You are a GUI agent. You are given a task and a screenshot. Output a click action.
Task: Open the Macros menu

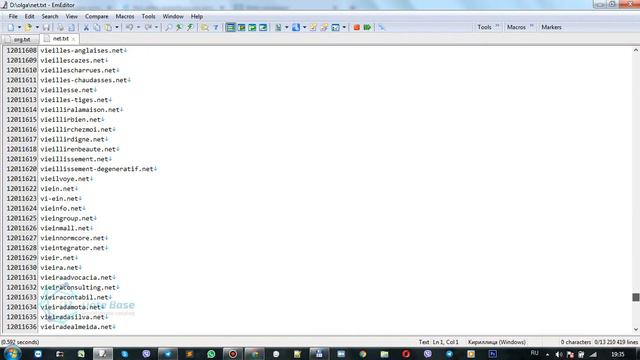[125, 16]
